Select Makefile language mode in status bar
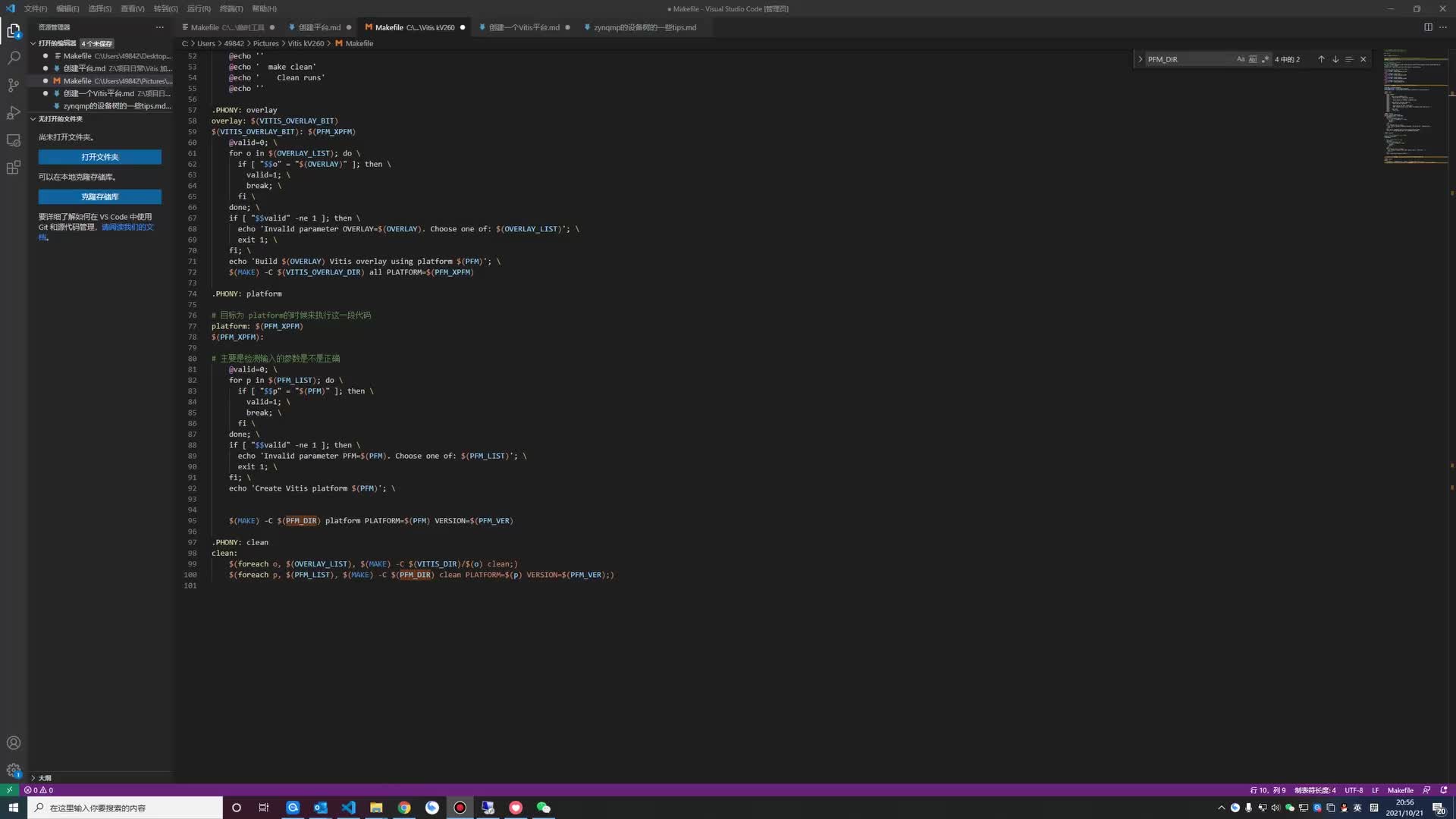 pos(1400,790)
